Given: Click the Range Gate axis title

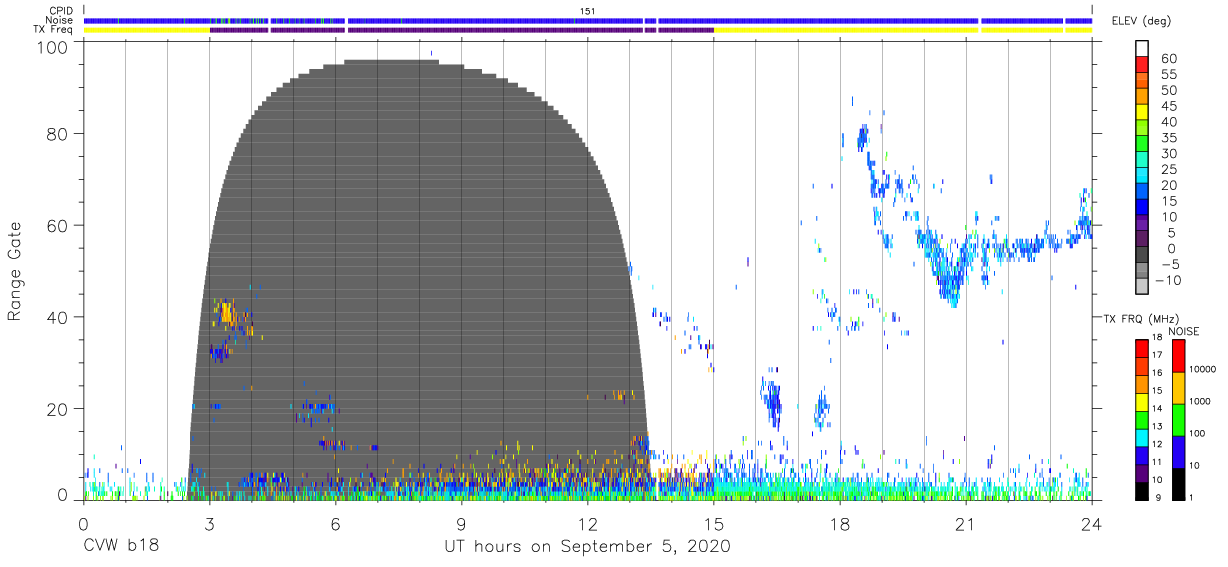Looking at the screenshot, I should point(15,272).
